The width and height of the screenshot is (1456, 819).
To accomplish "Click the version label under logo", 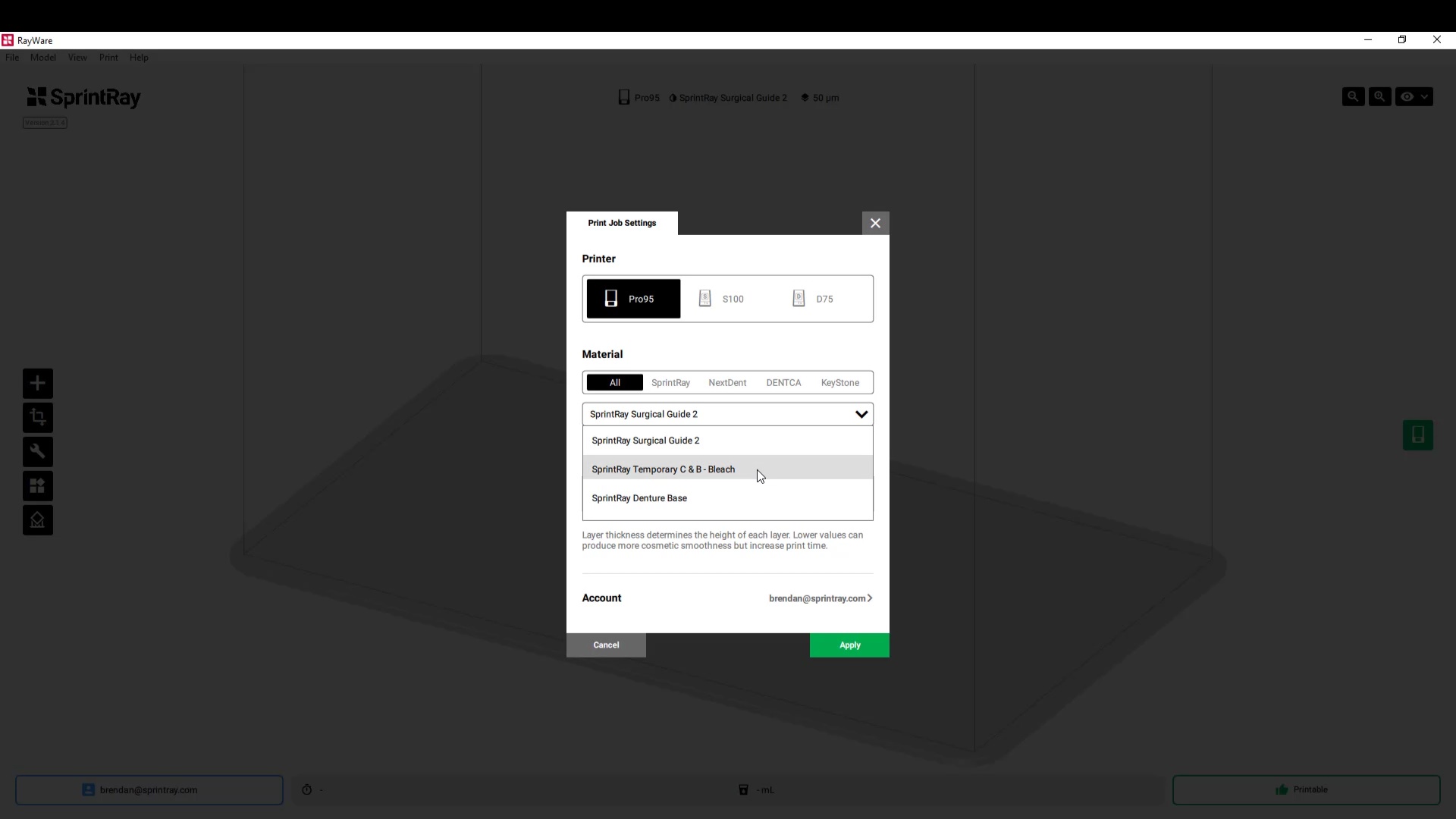I will (x=45, y=123).
